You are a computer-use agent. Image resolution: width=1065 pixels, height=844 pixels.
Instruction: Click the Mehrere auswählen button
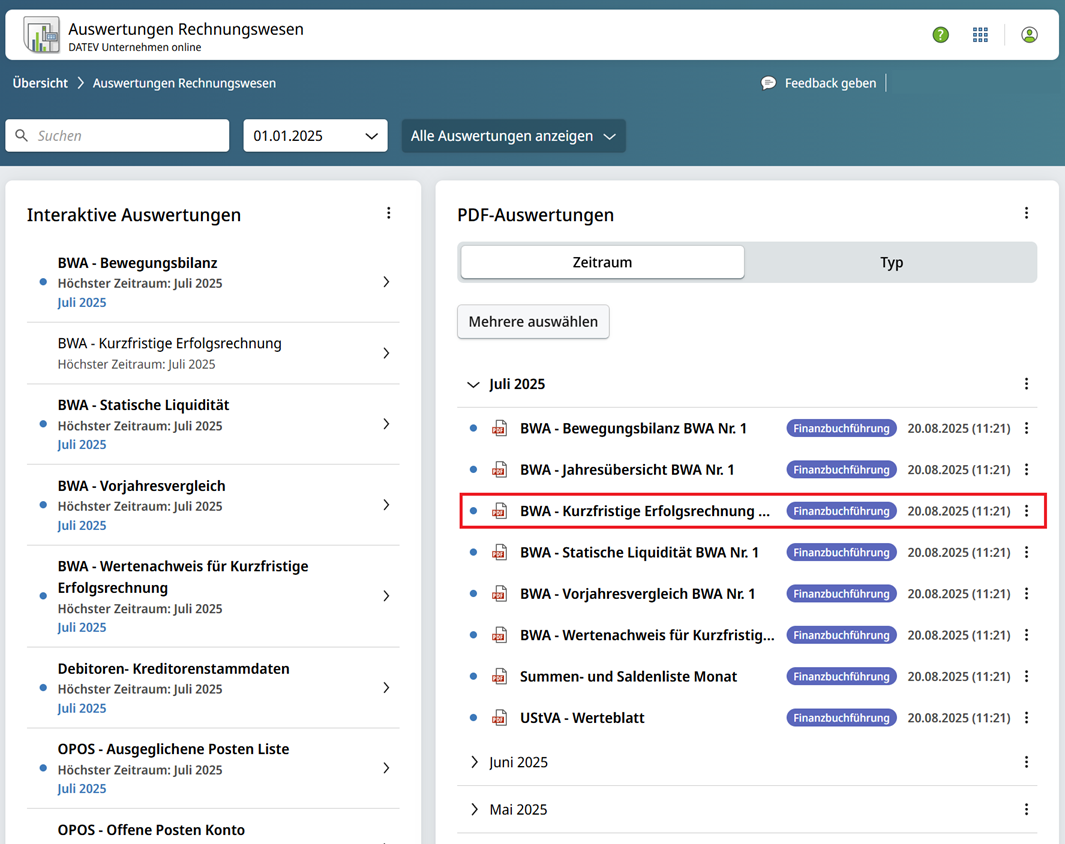coord(533,322)
